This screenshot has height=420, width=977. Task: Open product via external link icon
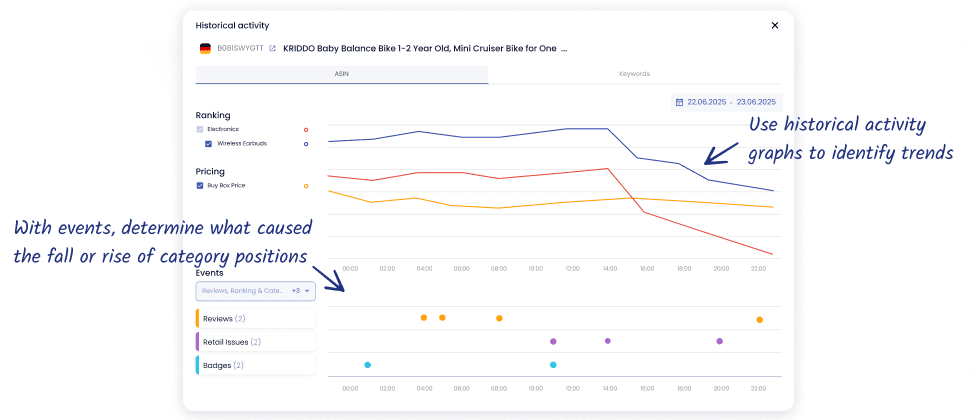[272, 48]
